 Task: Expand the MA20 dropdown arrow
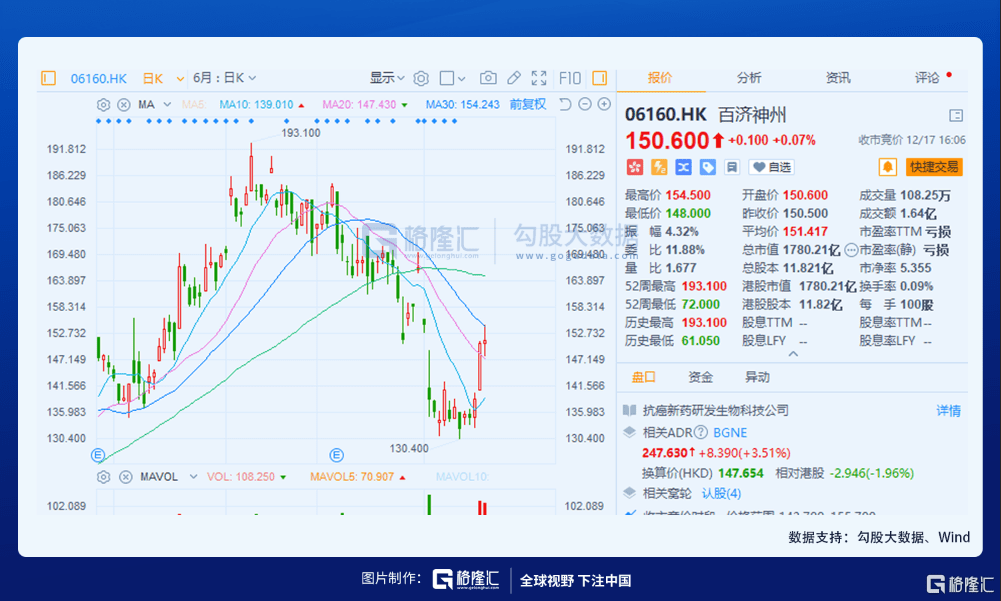coord(402,103)
